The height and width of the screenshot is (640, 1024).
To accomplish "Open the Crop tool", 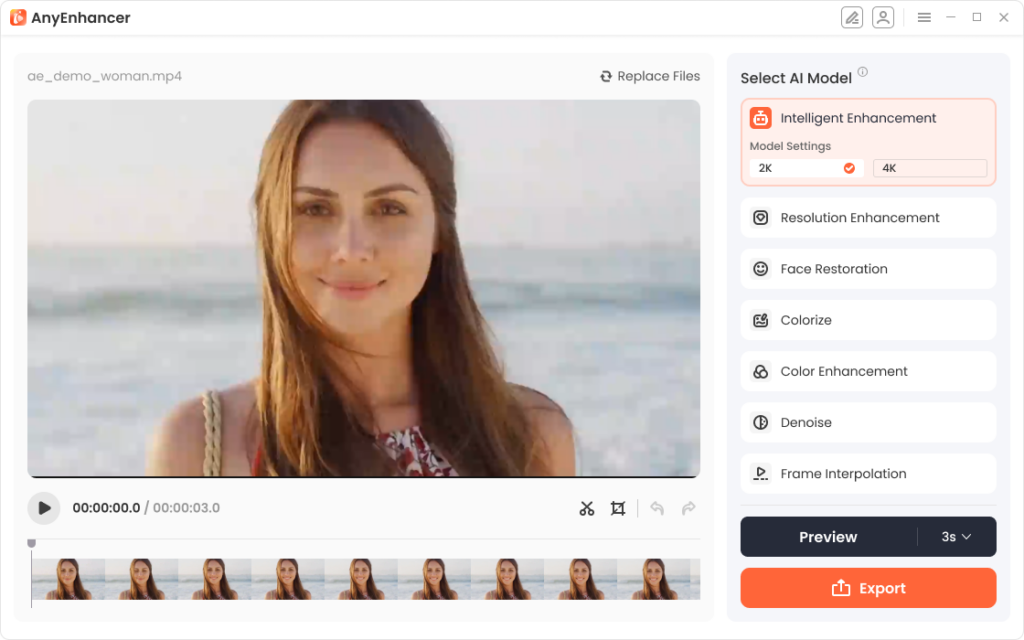I will (x=618, y=508).
